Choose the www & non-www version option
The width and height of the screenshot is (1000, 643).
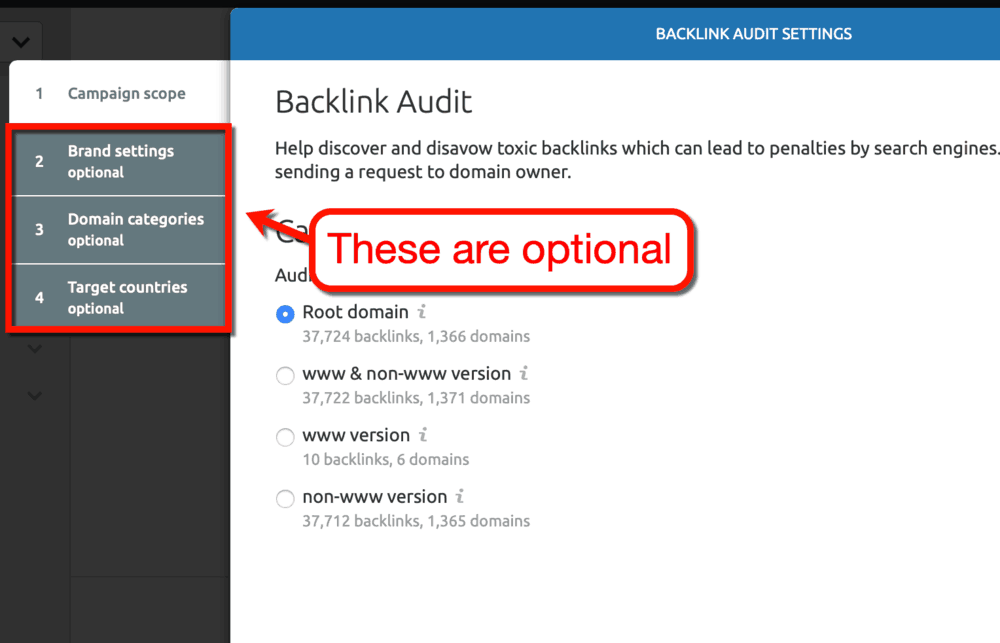[285, 375]
